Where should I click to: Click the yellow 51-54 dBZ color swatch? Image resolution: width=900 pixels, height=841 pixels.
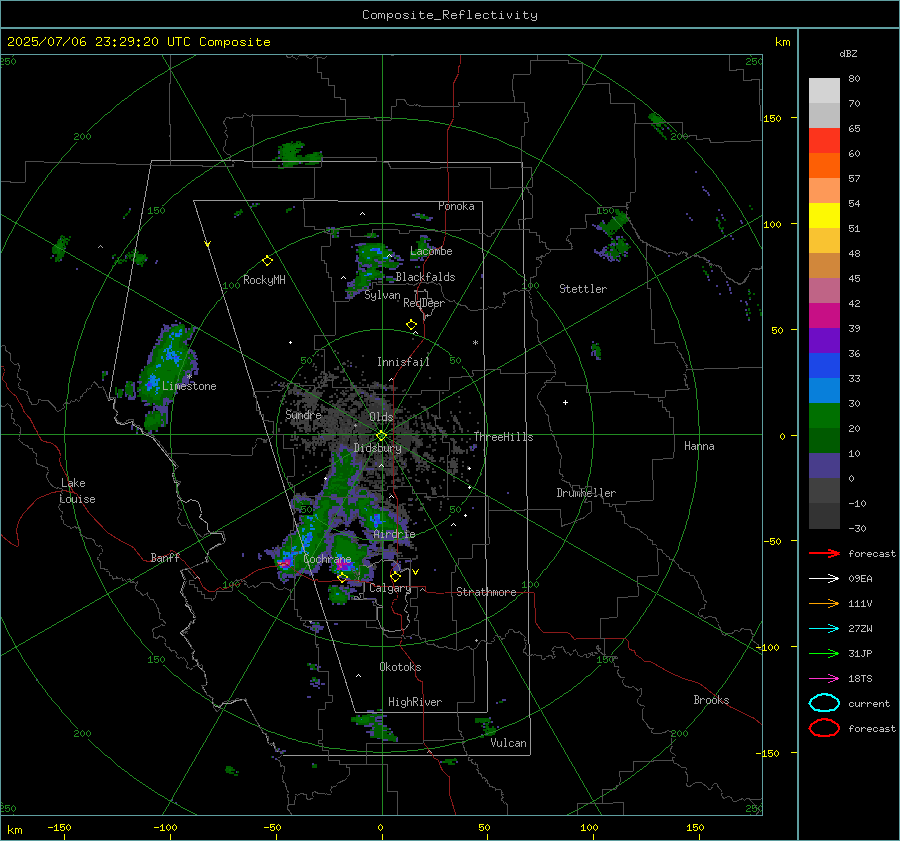click(x=824, y=215)
